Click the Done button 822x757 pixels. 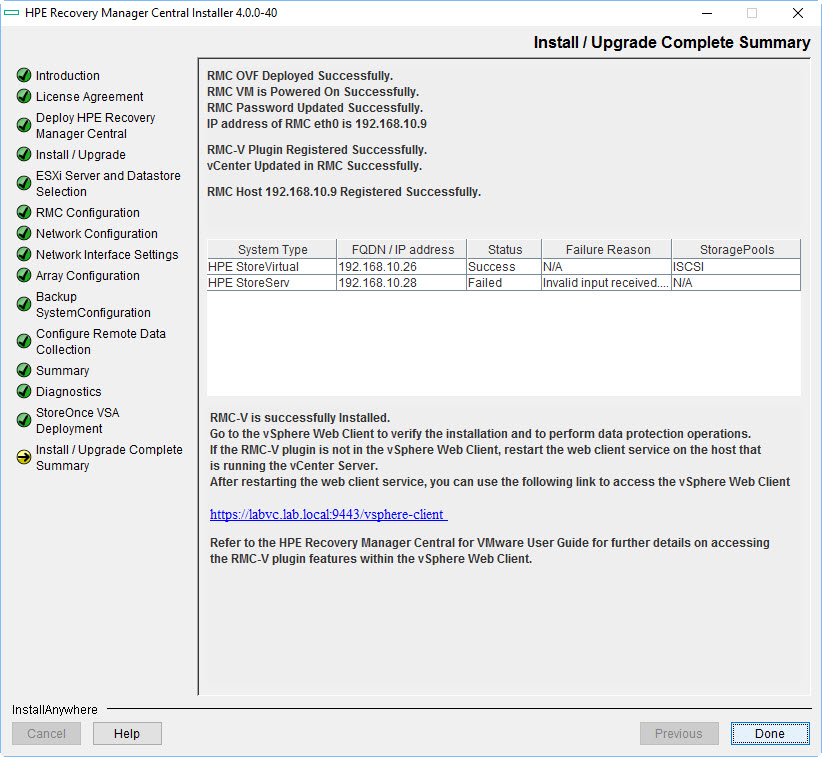pyautogui.click(x=769, y=733)
